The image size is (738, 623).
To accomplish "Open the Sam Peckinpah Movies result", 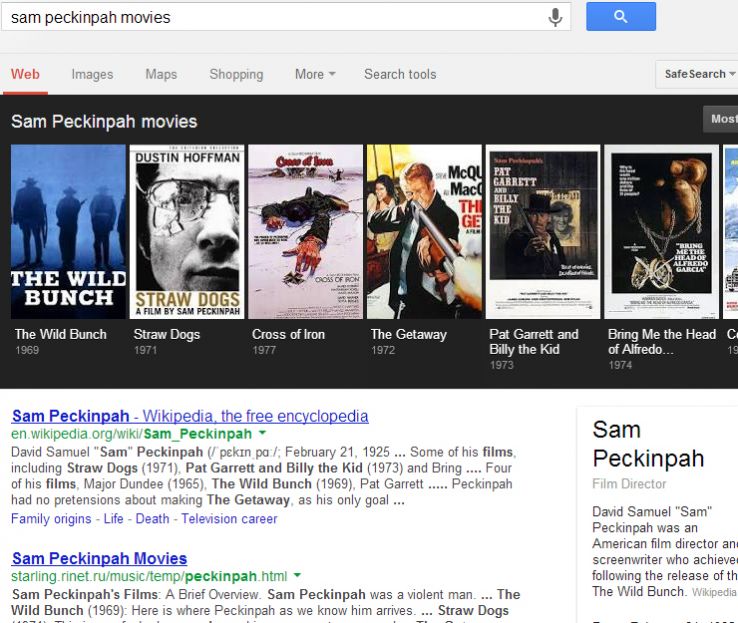I will (99, 558).
